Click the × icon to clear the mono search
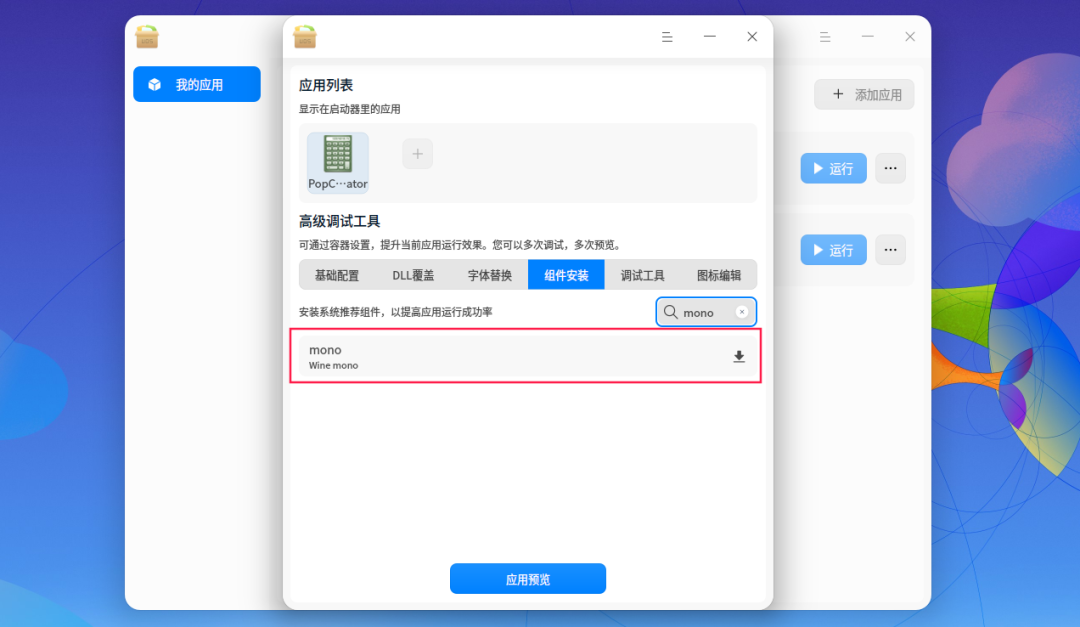 coord(741,311)
